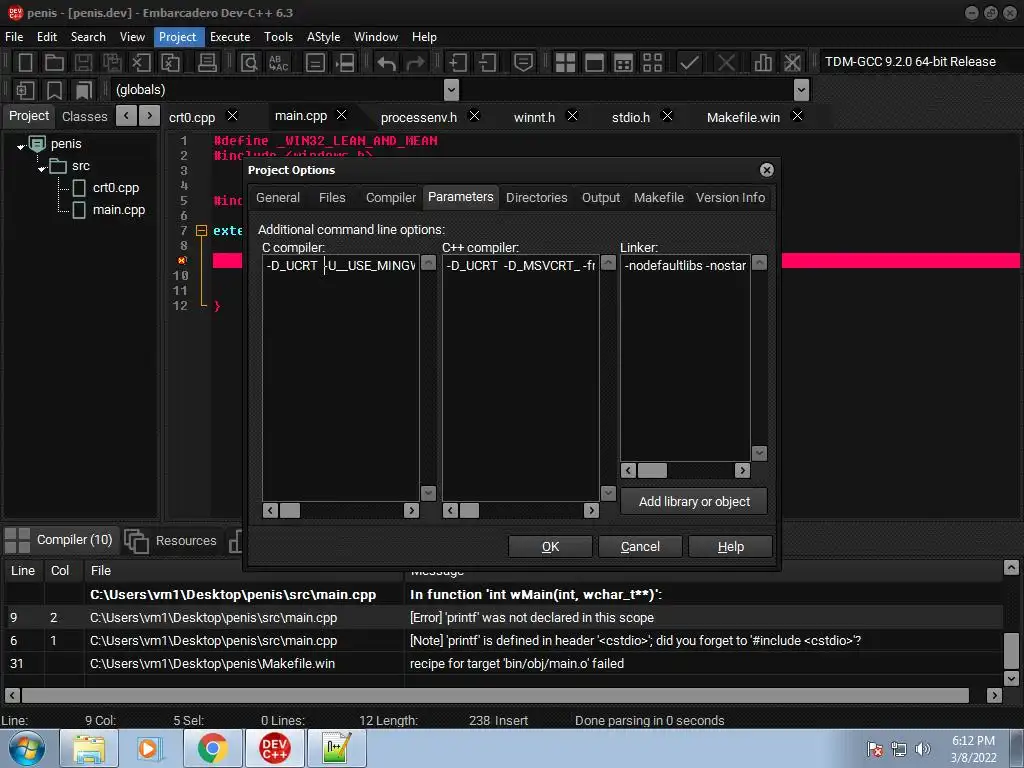Click the Help button in Project Options
This screenshot has width=1024, height=768.
730,547
